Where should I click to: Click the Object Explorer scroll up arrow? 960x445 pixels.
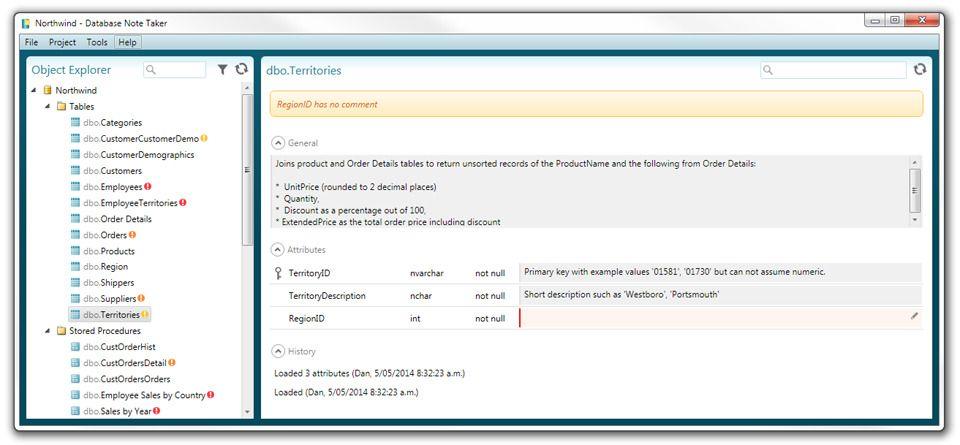click(x=247, y=88)
